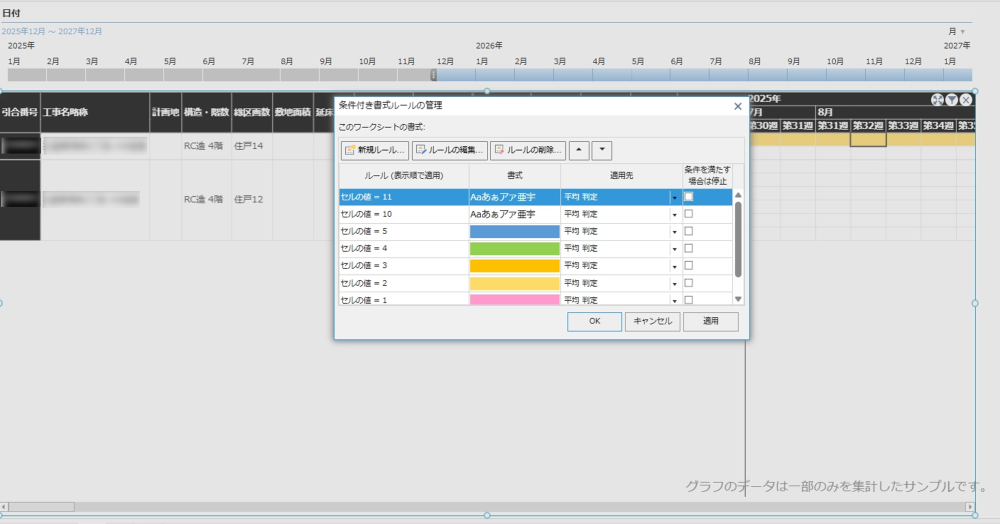Screen dimensions: 1000x524
Task: Click the orange format swatch of rule = 3
Action: (x=515, y=266)
